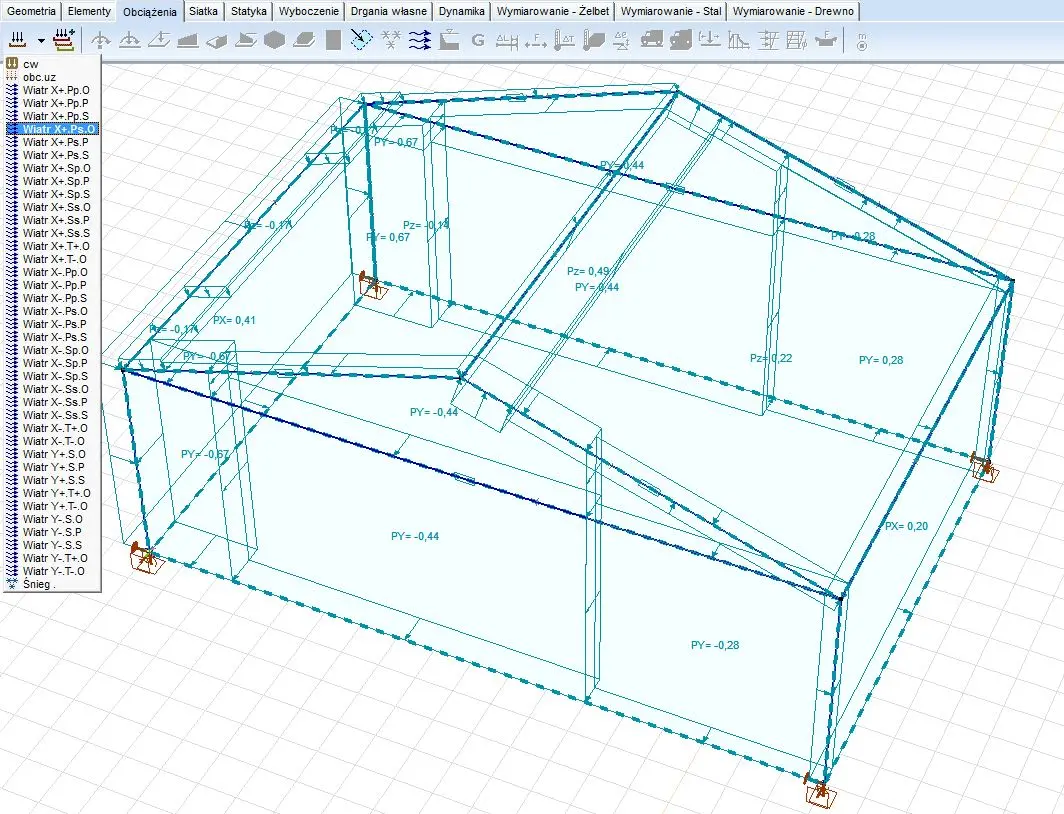
Task: Click the self-weight 'G' icon
Action: (x=477, y=40)
